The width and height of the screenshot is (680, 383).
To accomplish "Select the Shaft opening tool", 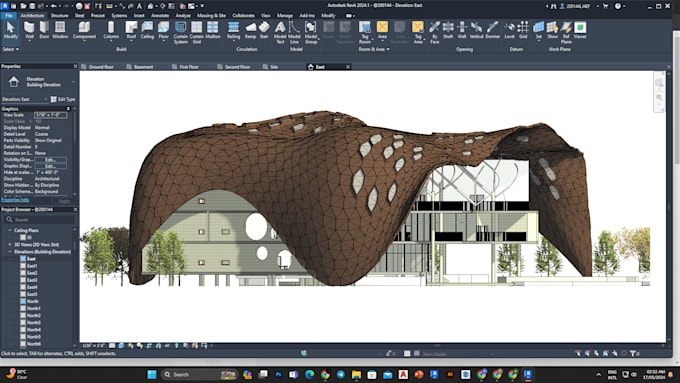I will pyautogui.click(x=448, y=30).
